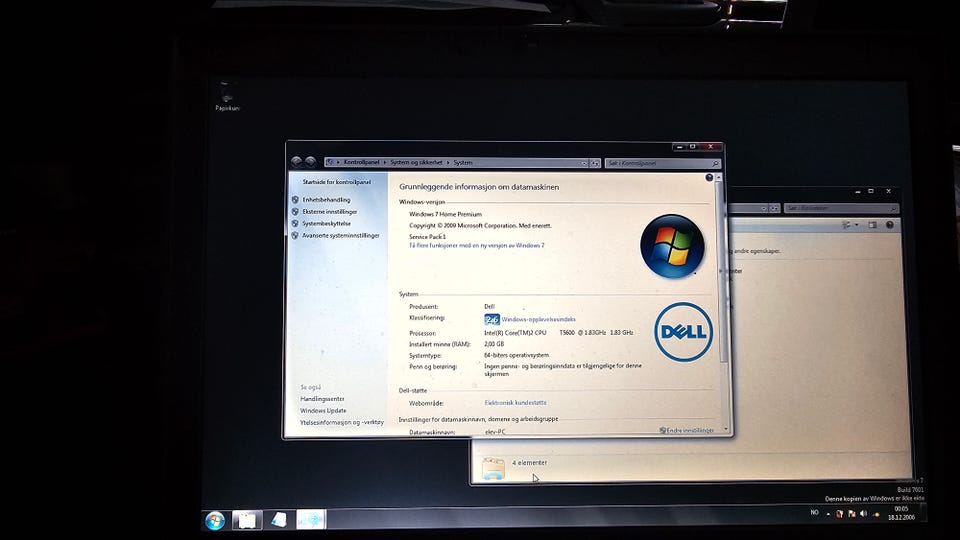Click shield icon beside Enhetsbehandling
The height and width of the screenshot is (540, 960).
pos(295,200)
